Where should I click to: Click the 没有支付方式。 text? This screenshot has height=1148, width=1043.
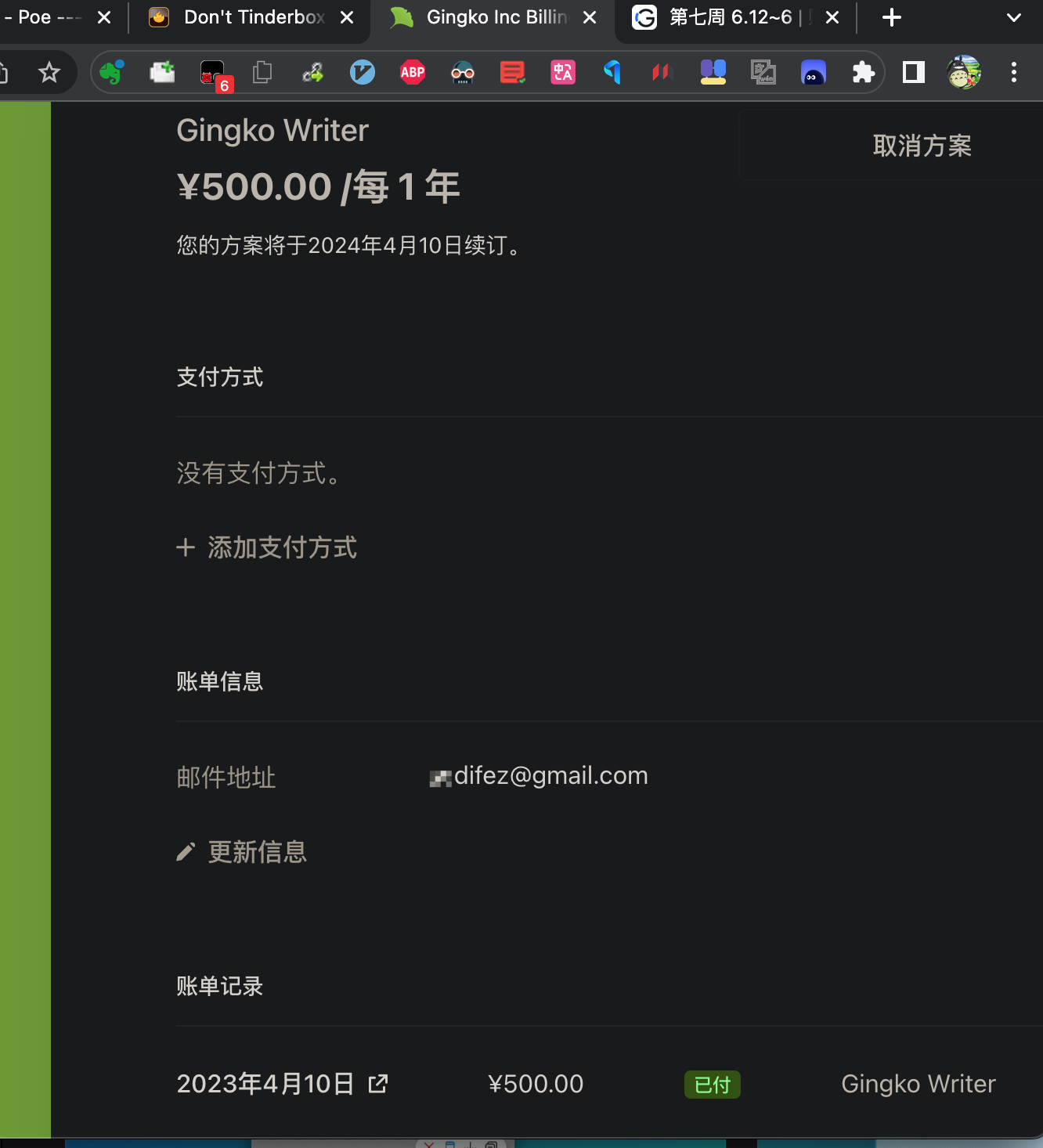point(258,473)
